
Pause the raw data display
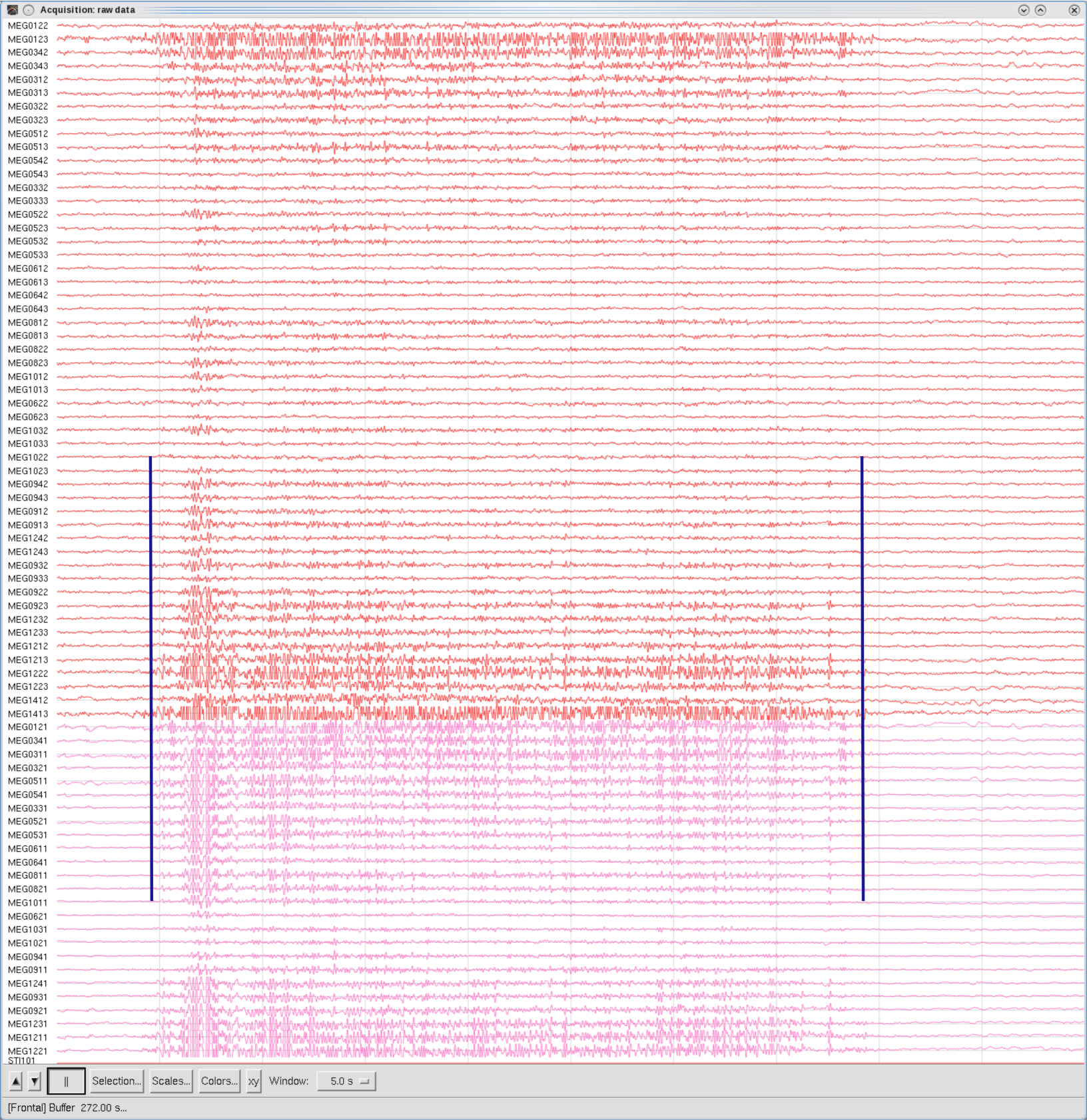pyautogui.click(x=66, y=1081)
